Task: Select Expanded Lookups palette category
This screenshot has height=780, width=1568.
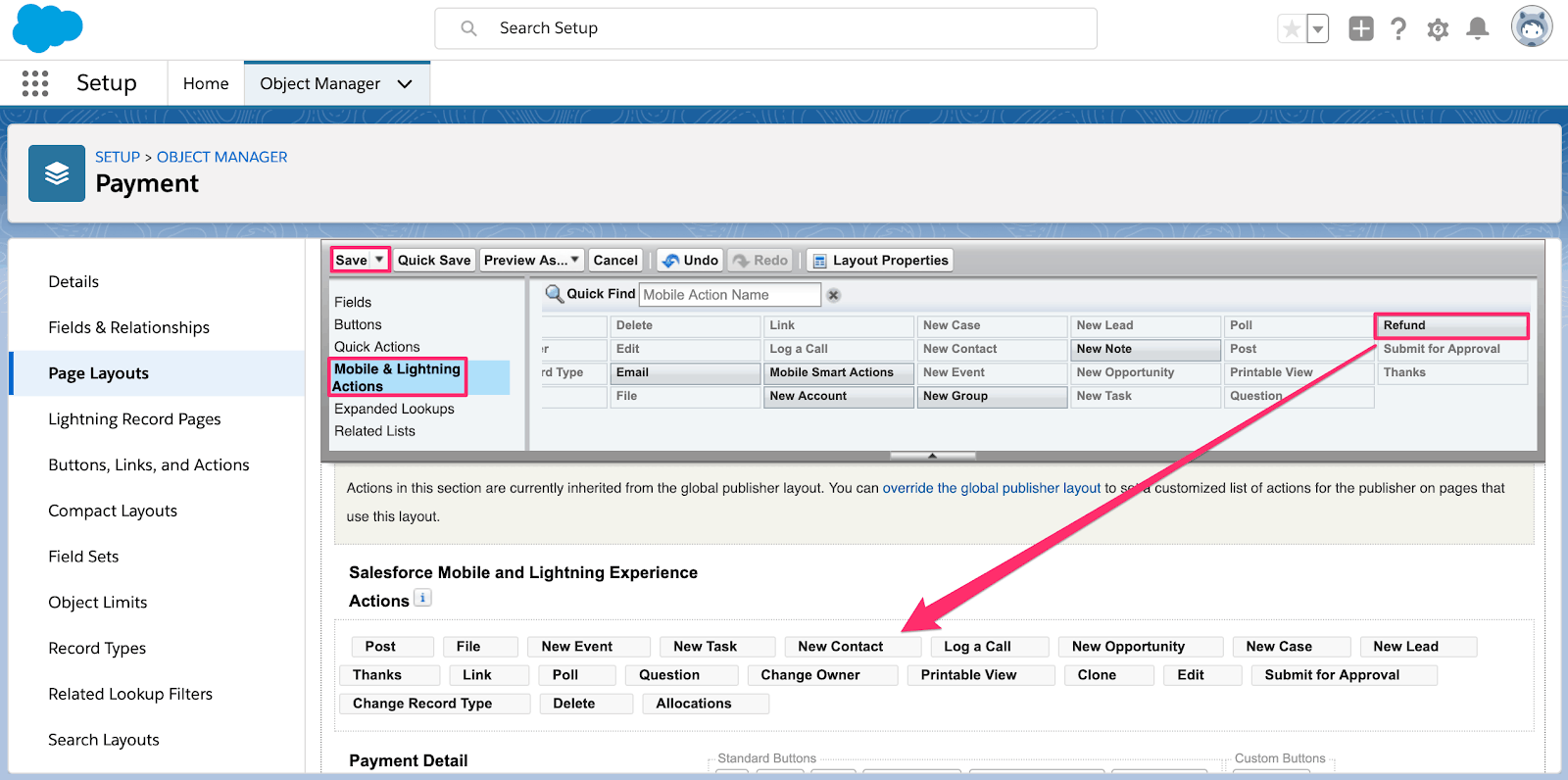Action: coord(394,409)
